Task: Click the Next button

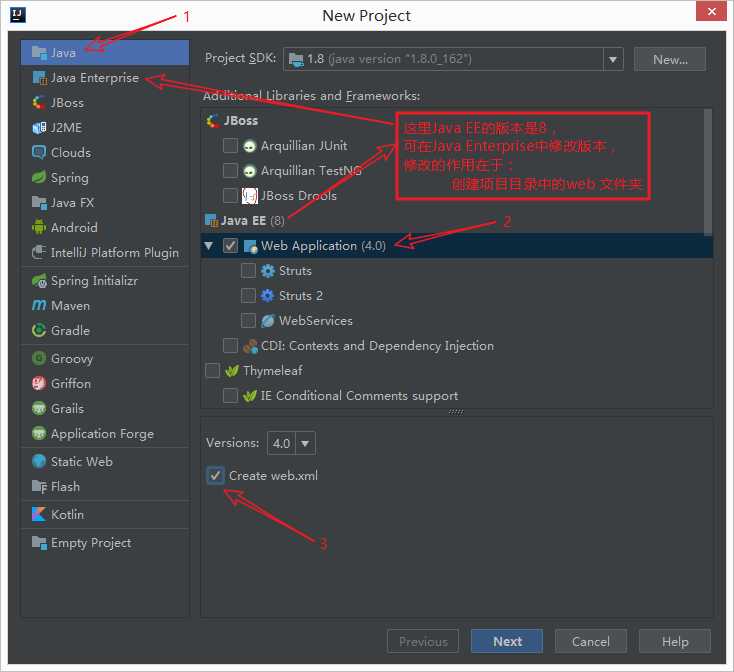Action: point(507,641)
